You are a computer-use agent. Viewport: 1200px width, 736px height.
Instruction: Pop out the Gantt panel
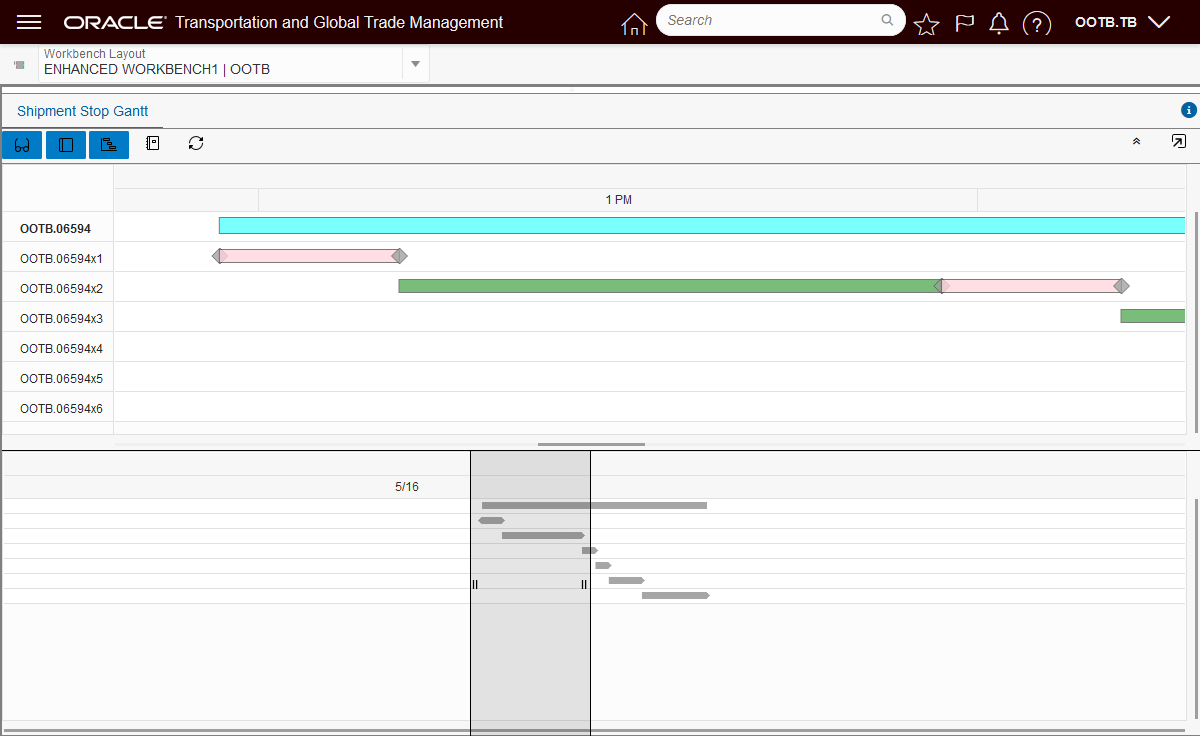pos(1179,142)
